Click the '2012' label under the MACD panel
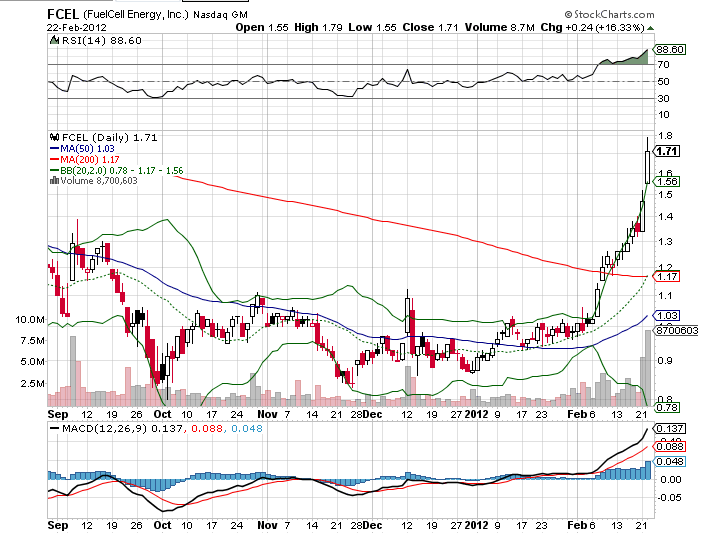This screenshot has height=533, width=722. click(476, 525)
